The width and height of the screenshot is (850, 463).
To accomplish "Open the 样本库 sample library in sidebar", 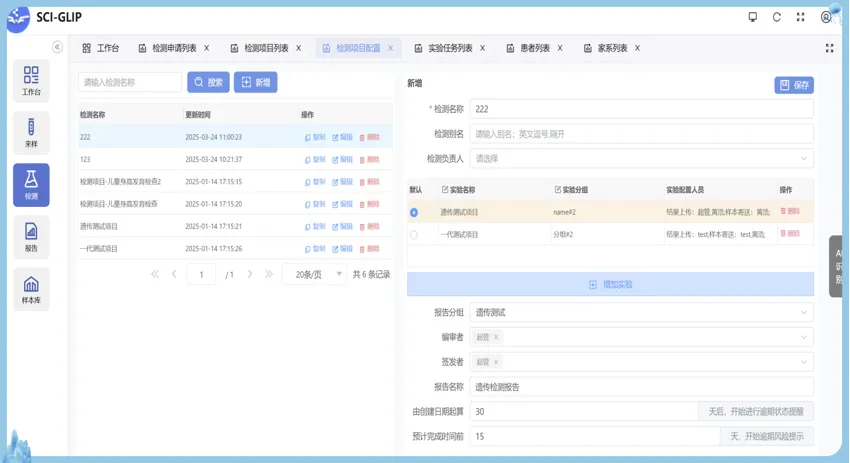I will [x=31, y=289].
